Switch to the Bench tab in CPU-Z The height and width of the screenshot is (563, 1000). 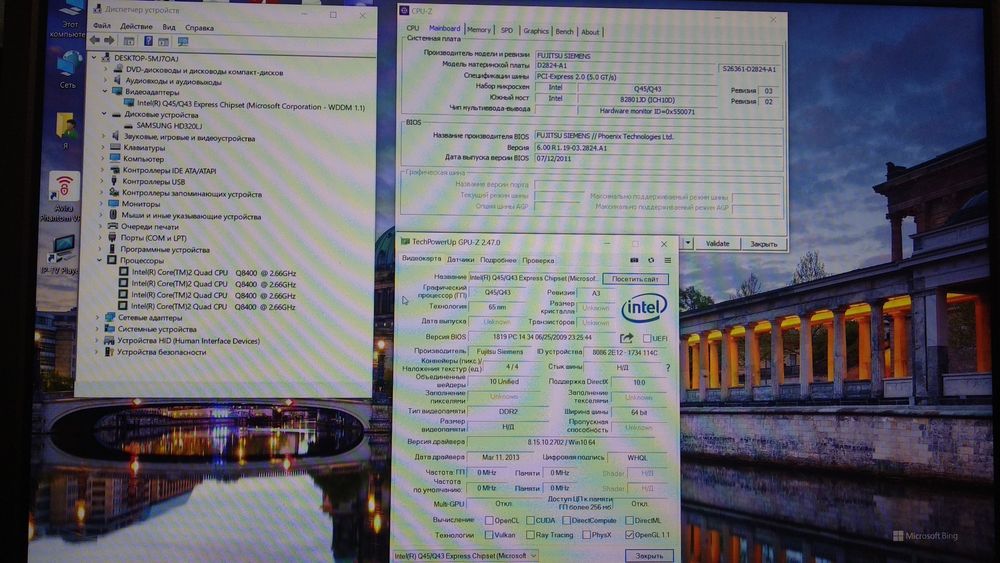tap(564, 31)
